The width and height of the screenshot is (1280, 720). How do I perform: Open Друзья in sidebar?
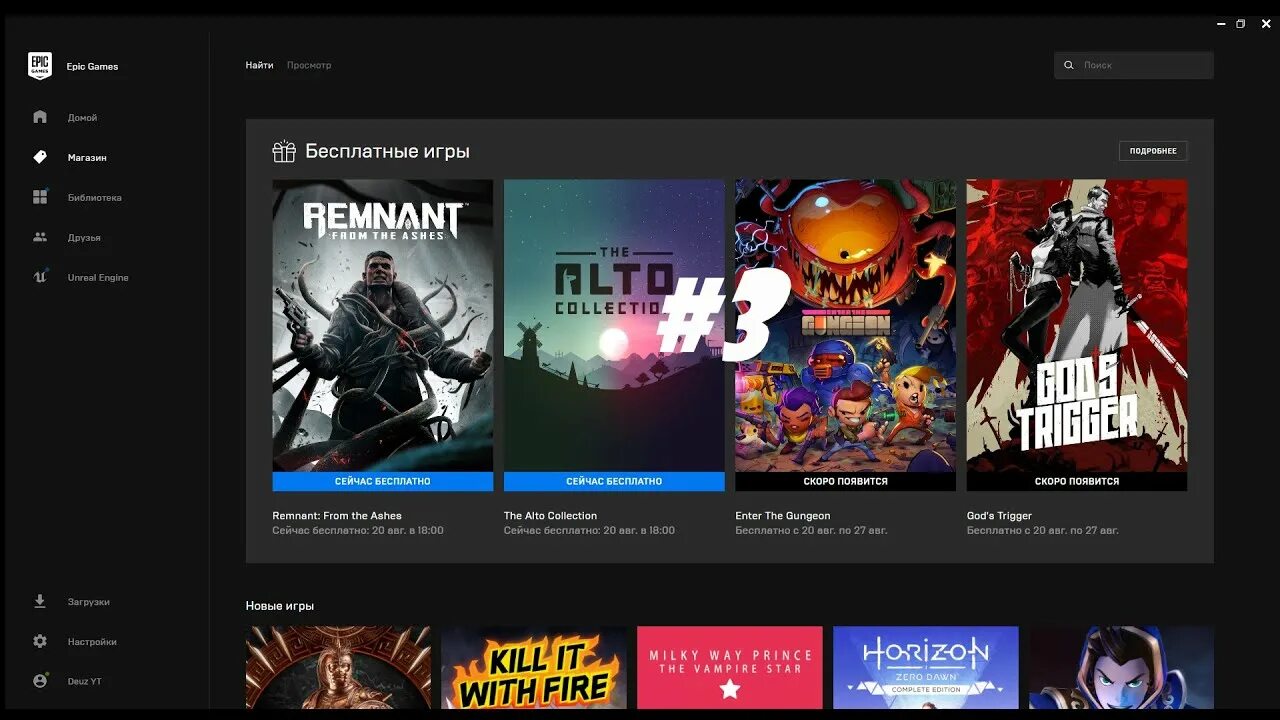84,238
